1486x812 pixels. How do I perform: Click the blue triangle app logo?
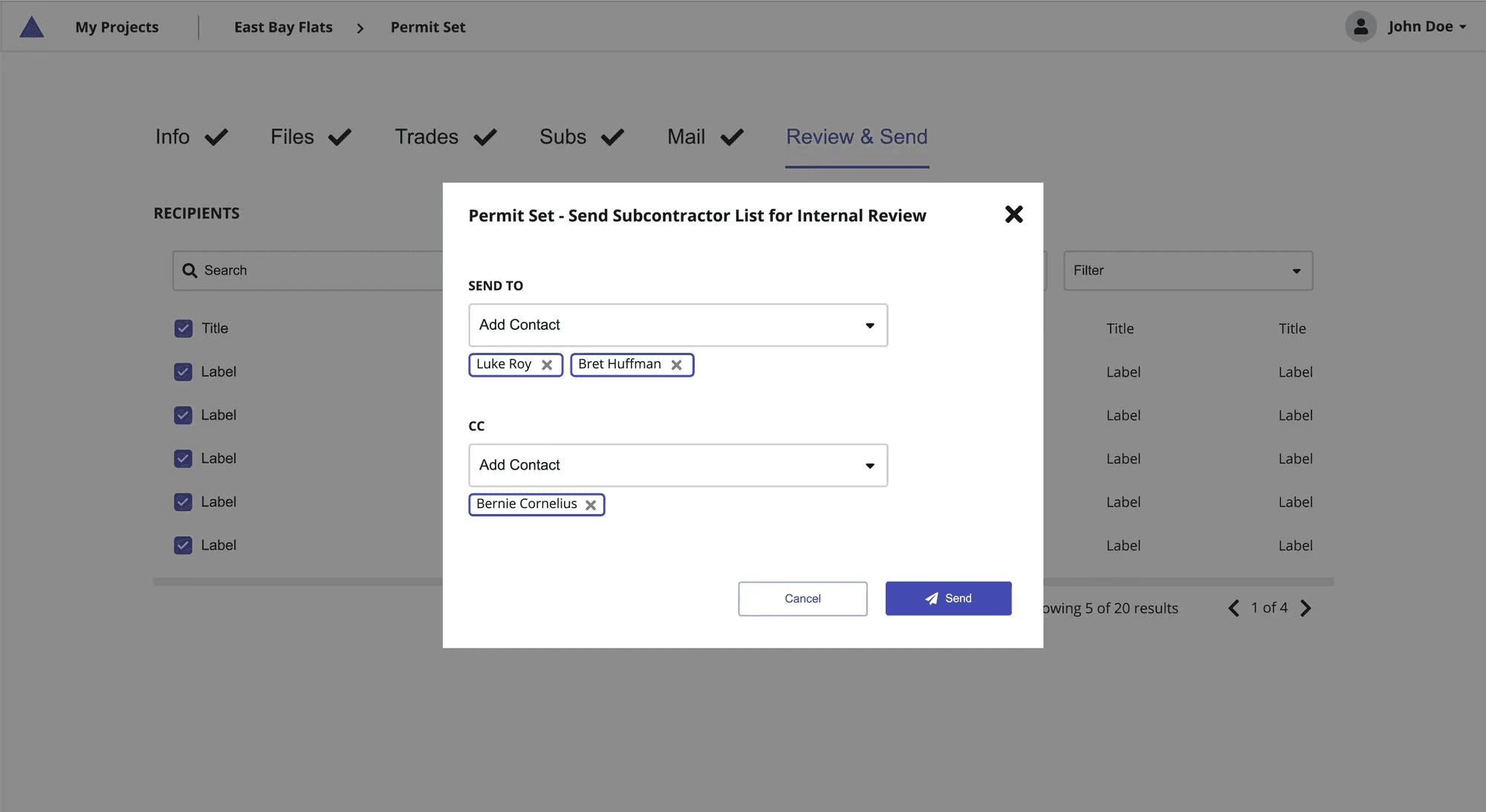point(31,27)
